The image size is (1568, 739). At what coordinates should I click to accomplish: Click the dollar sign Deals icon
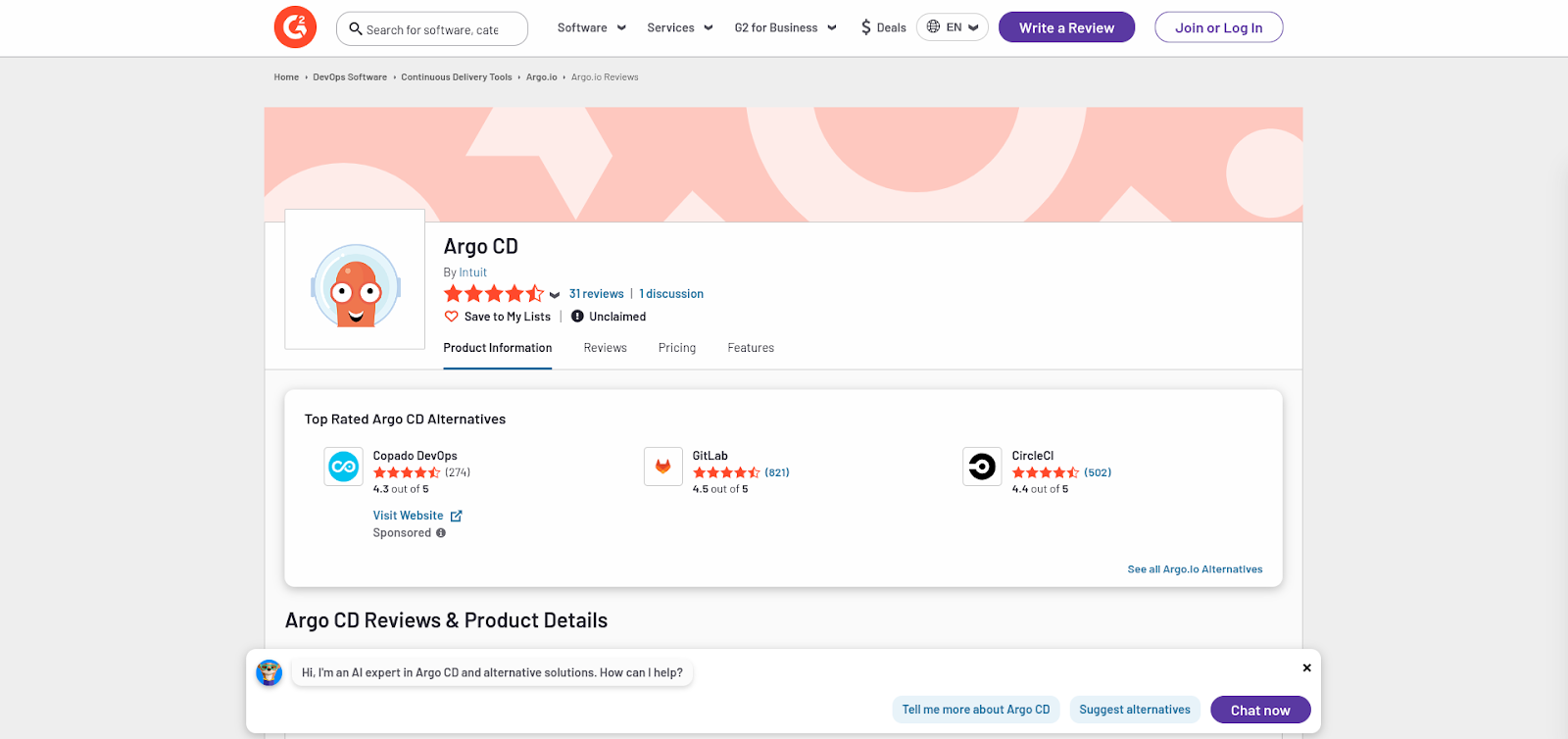(866, 27)
